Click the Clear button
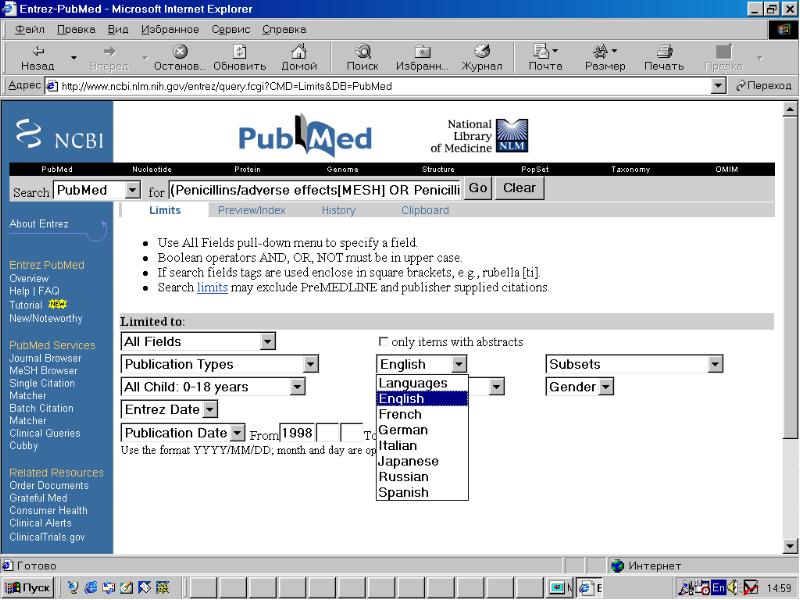The image size is (800, 600). pos(519,188)
